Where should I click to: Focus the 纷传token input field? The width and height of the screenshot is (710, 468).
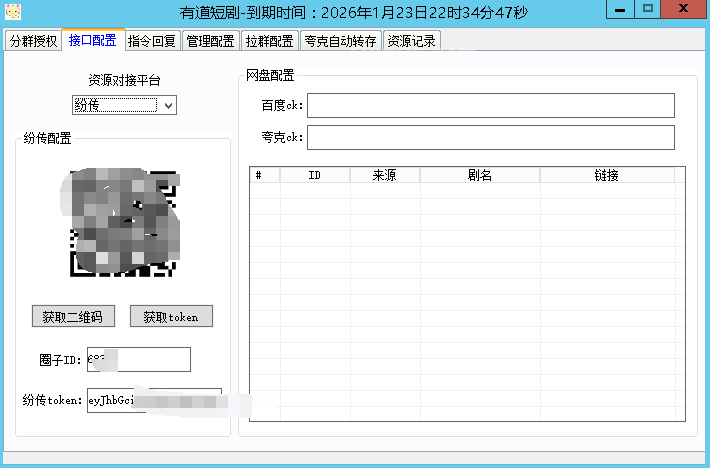pyautogui.click(x=154, y=400)
